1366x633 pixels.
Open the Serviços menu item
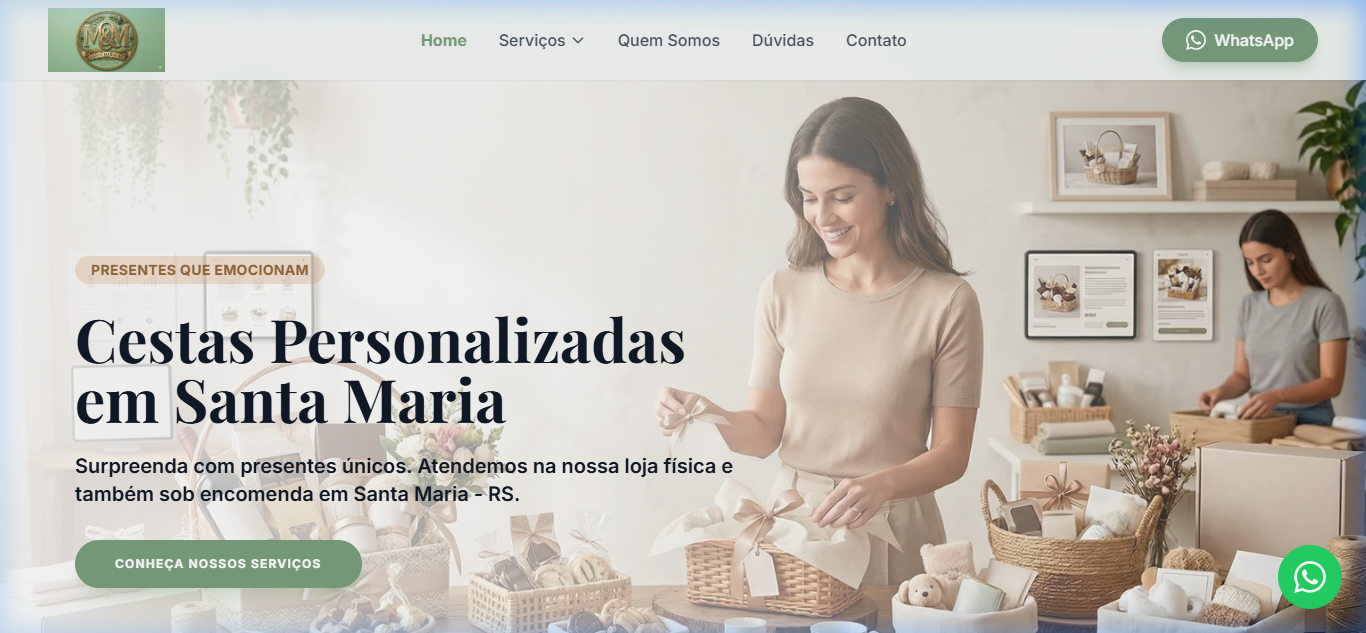click(x=541, y=41)
